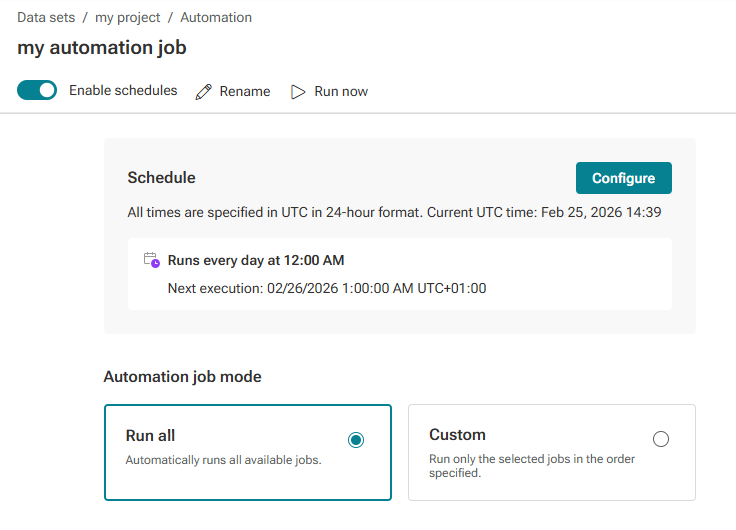The height and width of the screenshot is (530, 736).
Task: Select the Custom radio button
Action: click(x=660, y=439)
